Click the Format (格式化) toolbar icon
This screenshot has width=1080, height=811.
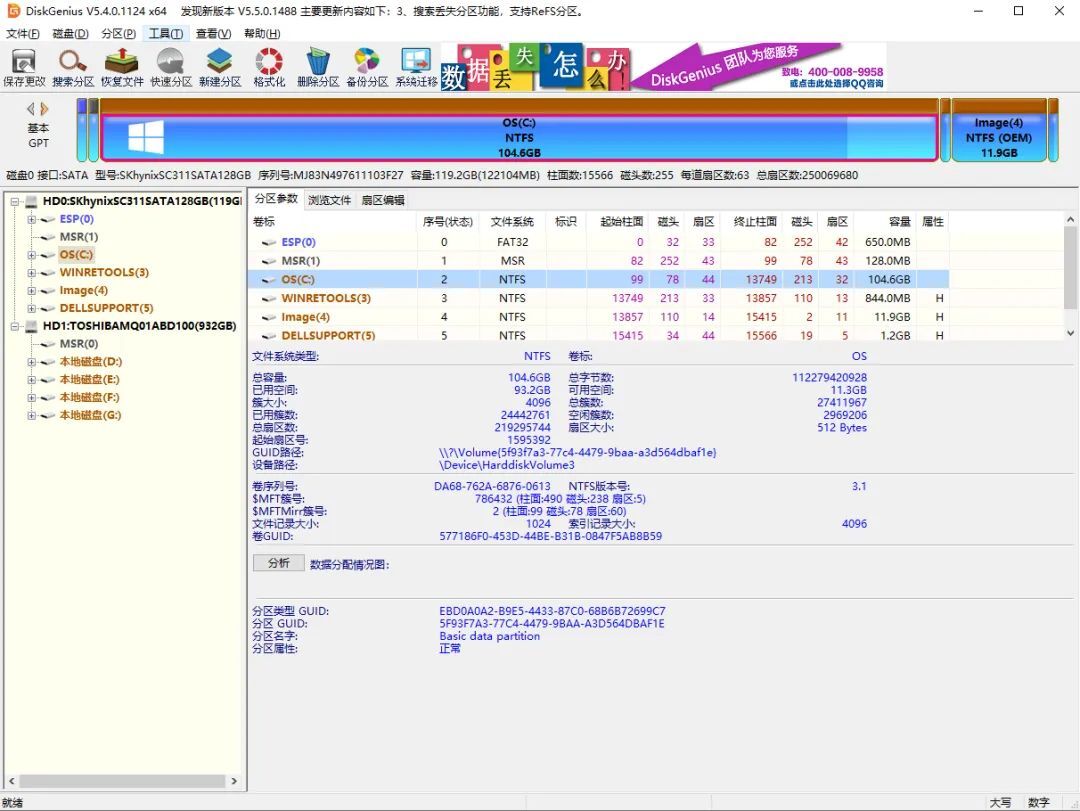pos(269,67)
